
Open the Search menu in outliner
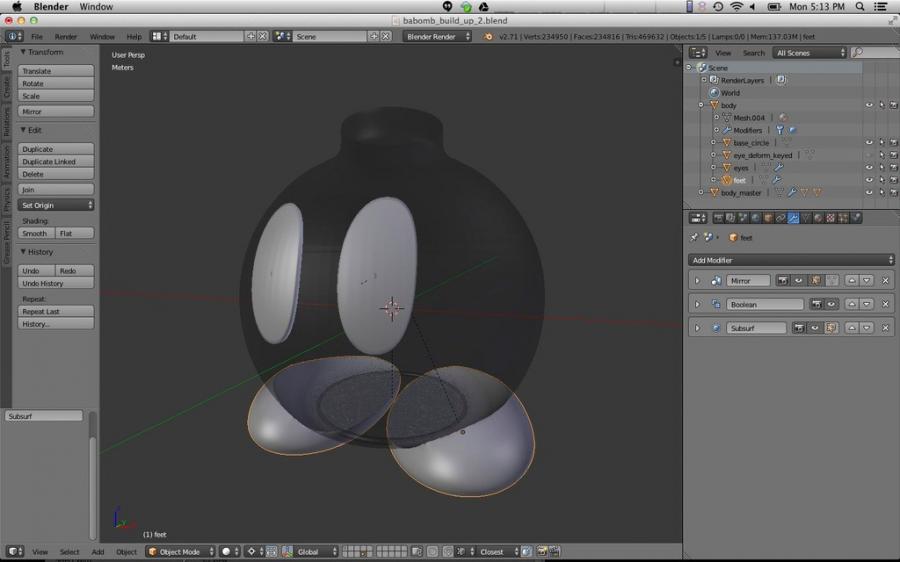point(754,53)
